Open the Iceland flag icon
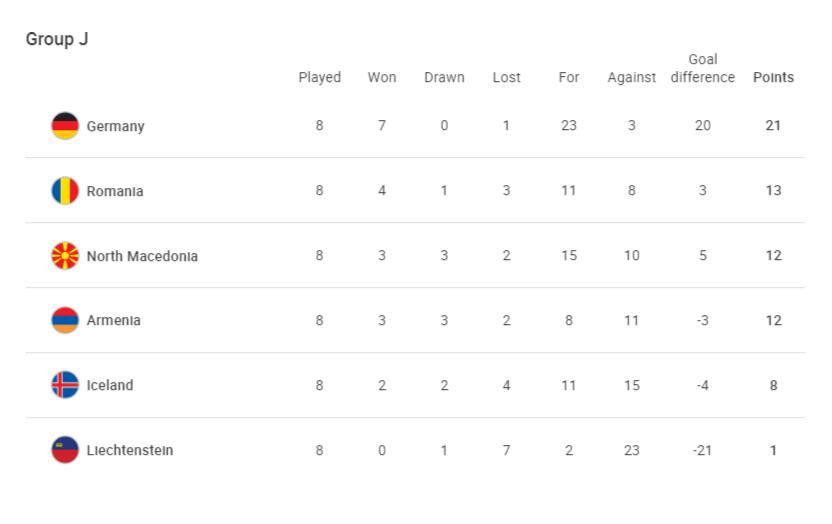The height and width of the screenshot is (524, 832). click(x=65, y=385)
